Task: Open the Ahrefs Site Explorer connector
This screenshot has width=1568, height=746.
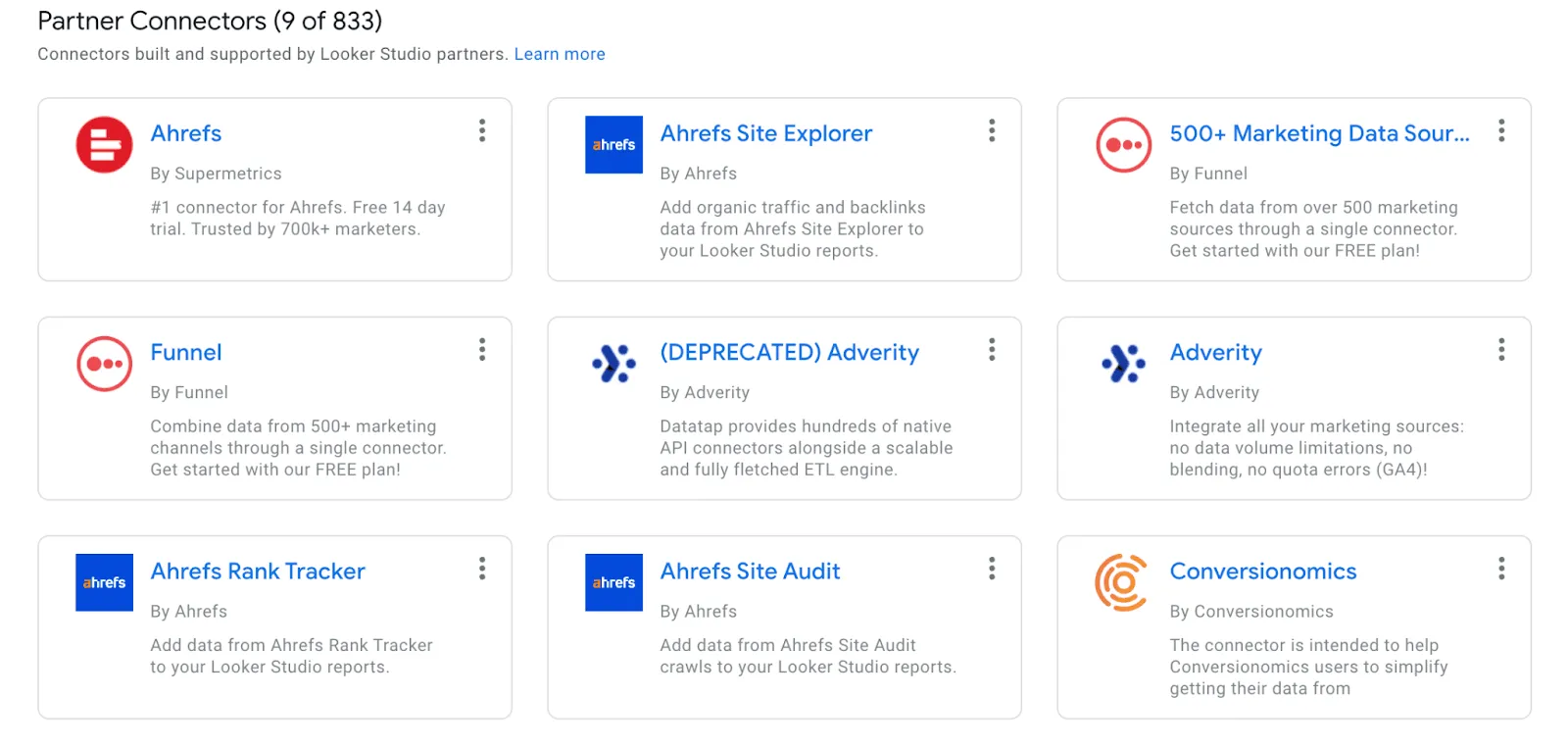Action: (x=766, y=133)
